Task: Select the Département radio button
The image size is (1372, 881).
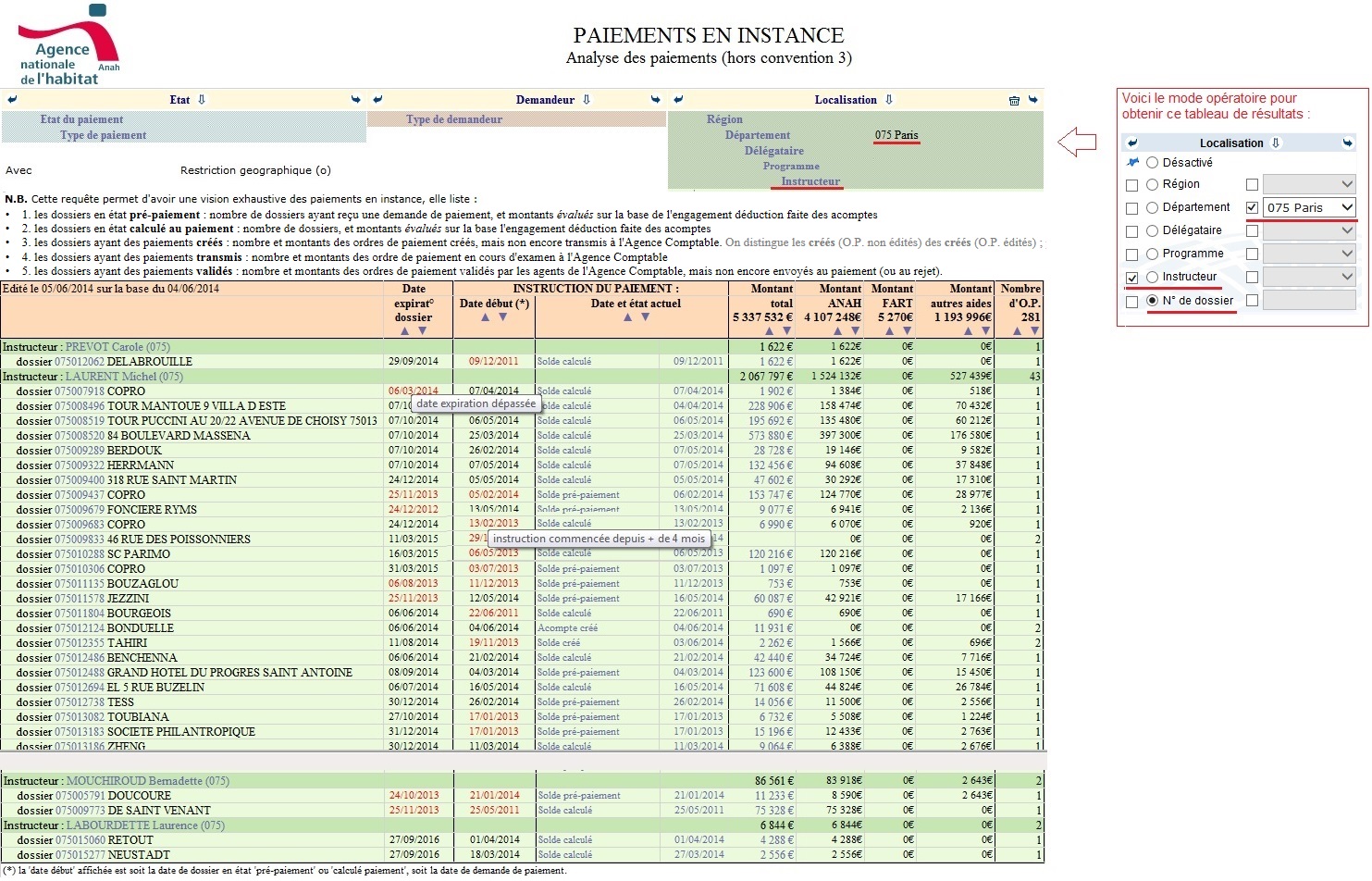Action: tap(1152, 208)
